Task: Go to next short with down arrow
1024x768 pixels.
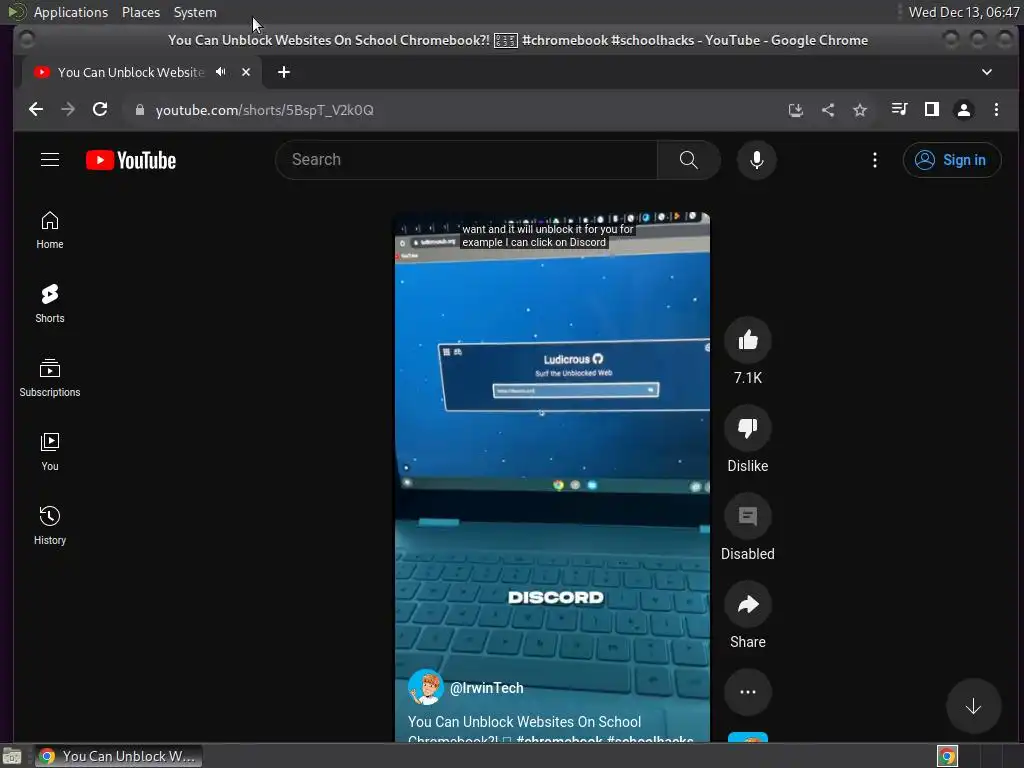Action: pyautogui.click(x=973, y=706)
